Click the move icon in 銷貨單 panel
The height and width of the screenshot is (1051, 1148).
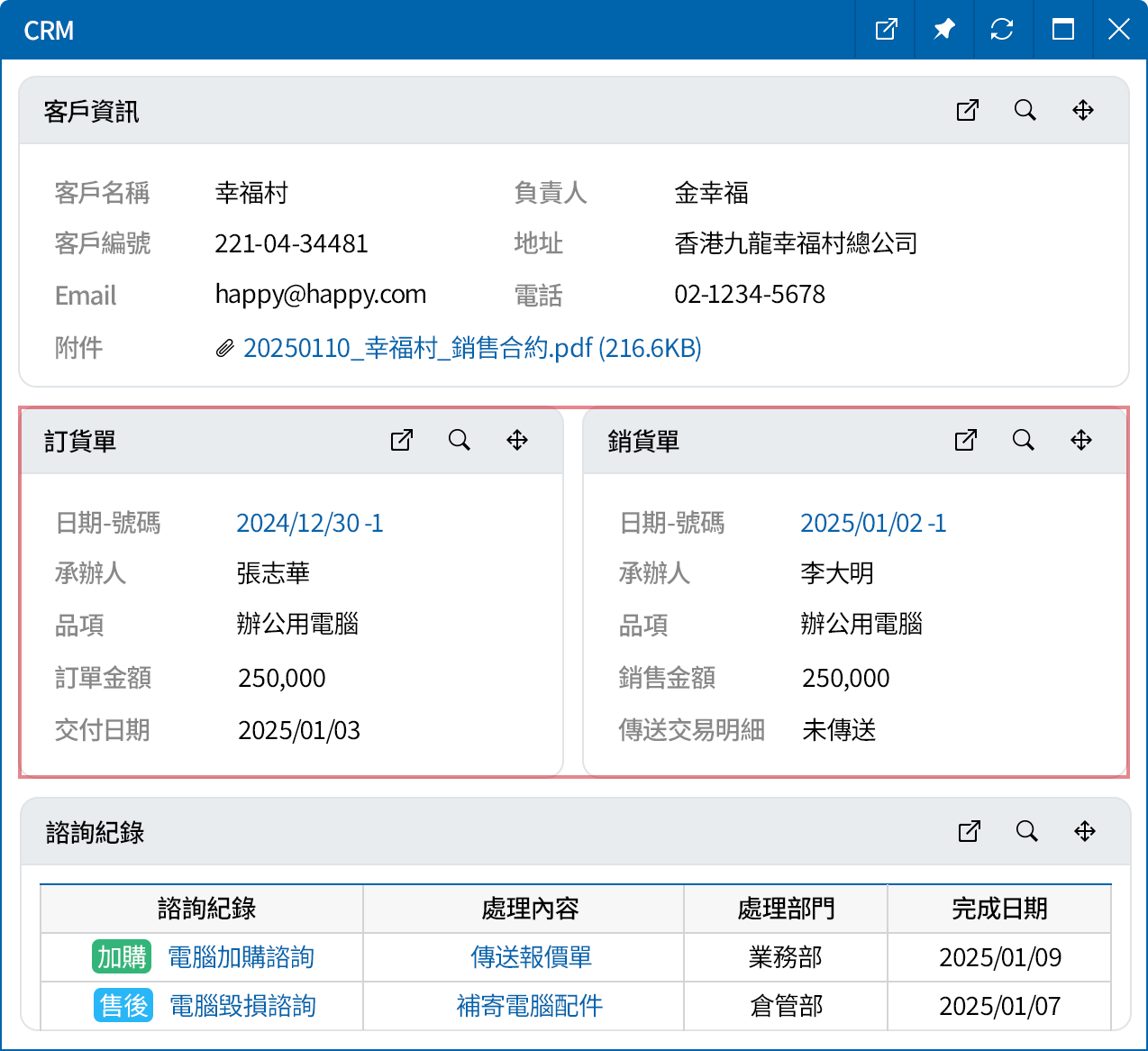1080,440
